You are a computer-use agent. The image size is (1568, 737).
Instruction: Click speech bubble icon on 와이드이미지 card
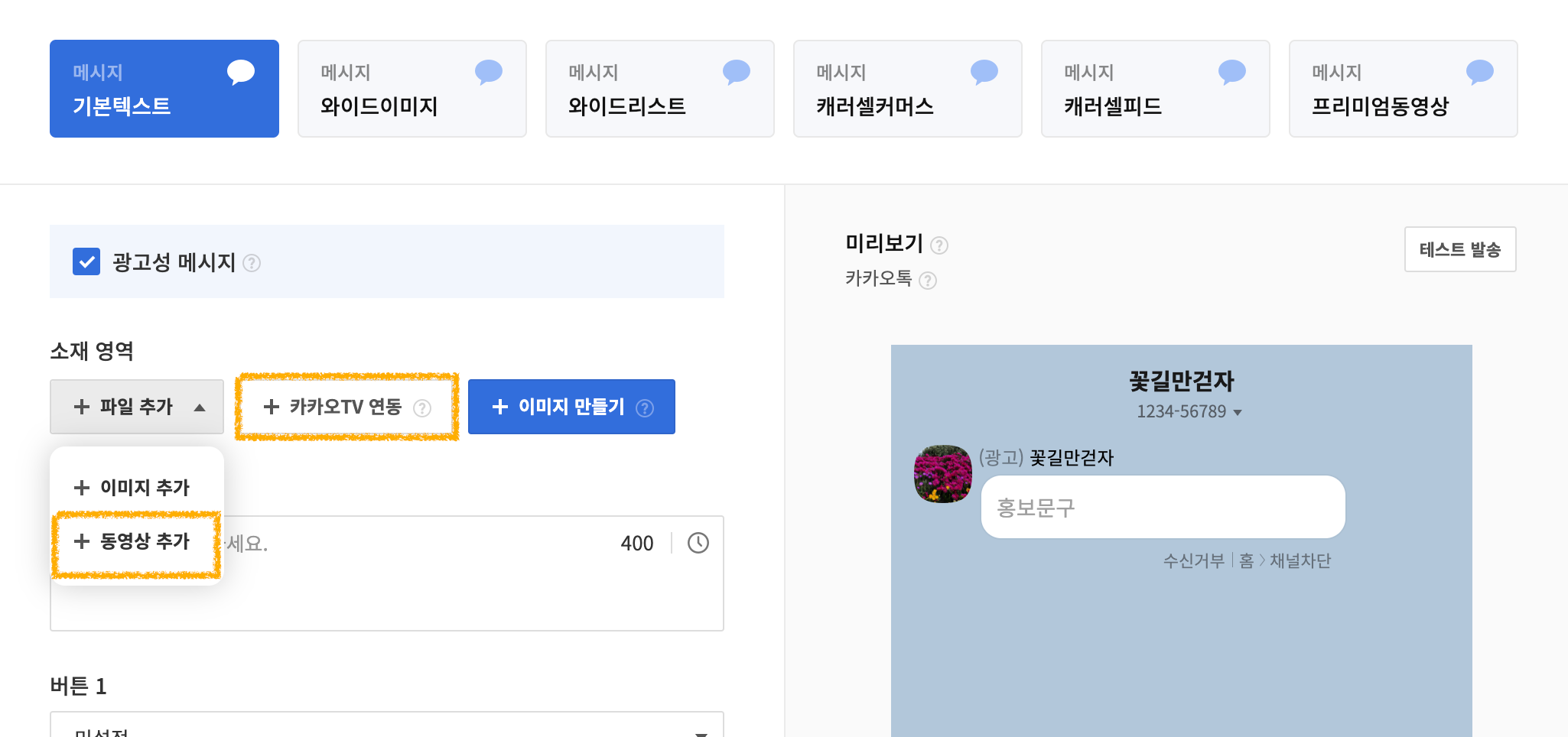(x=488, y=72)
